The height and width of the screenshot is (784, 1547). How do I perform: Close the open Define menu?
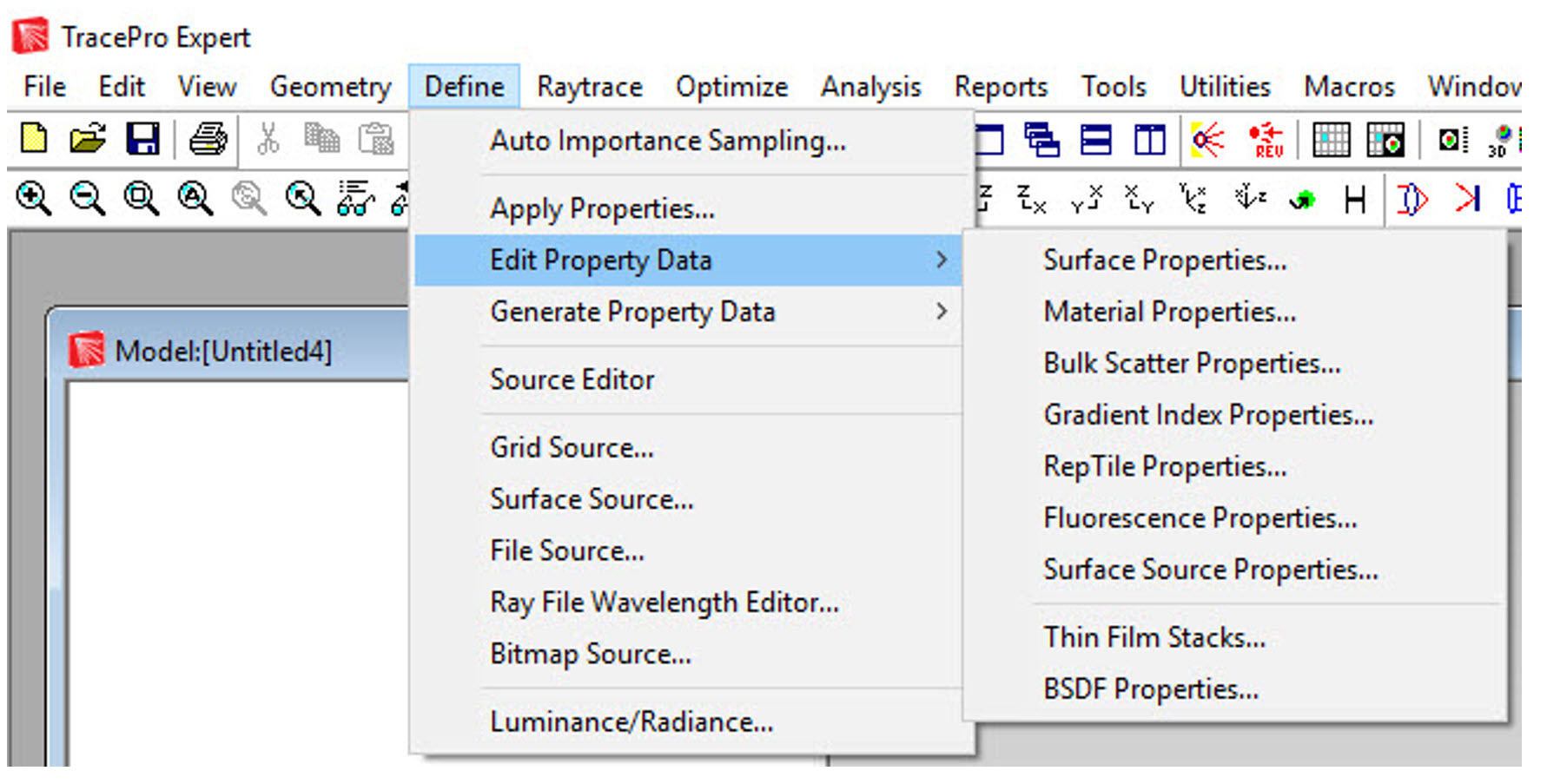pos(465,86)
